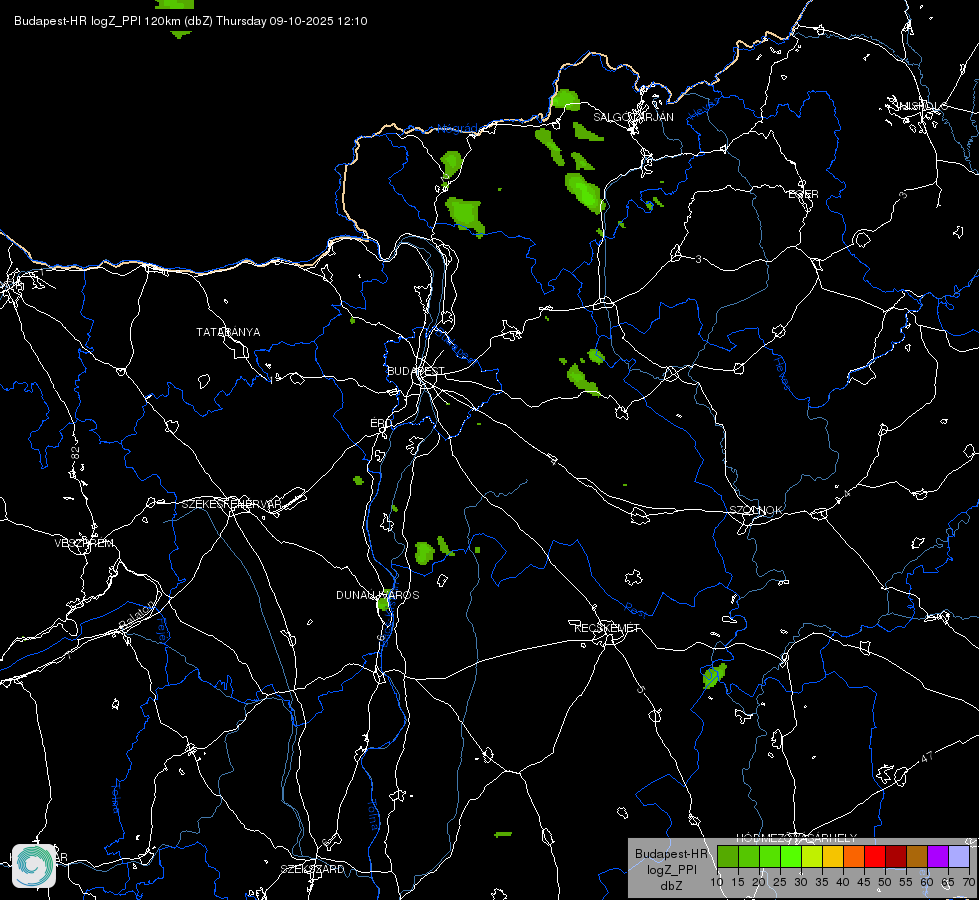Image resolution: width=979 pixels, height=900 pixels.
Task: Click the legend label Budapest-HR
Action: click(x=671, y=854)
